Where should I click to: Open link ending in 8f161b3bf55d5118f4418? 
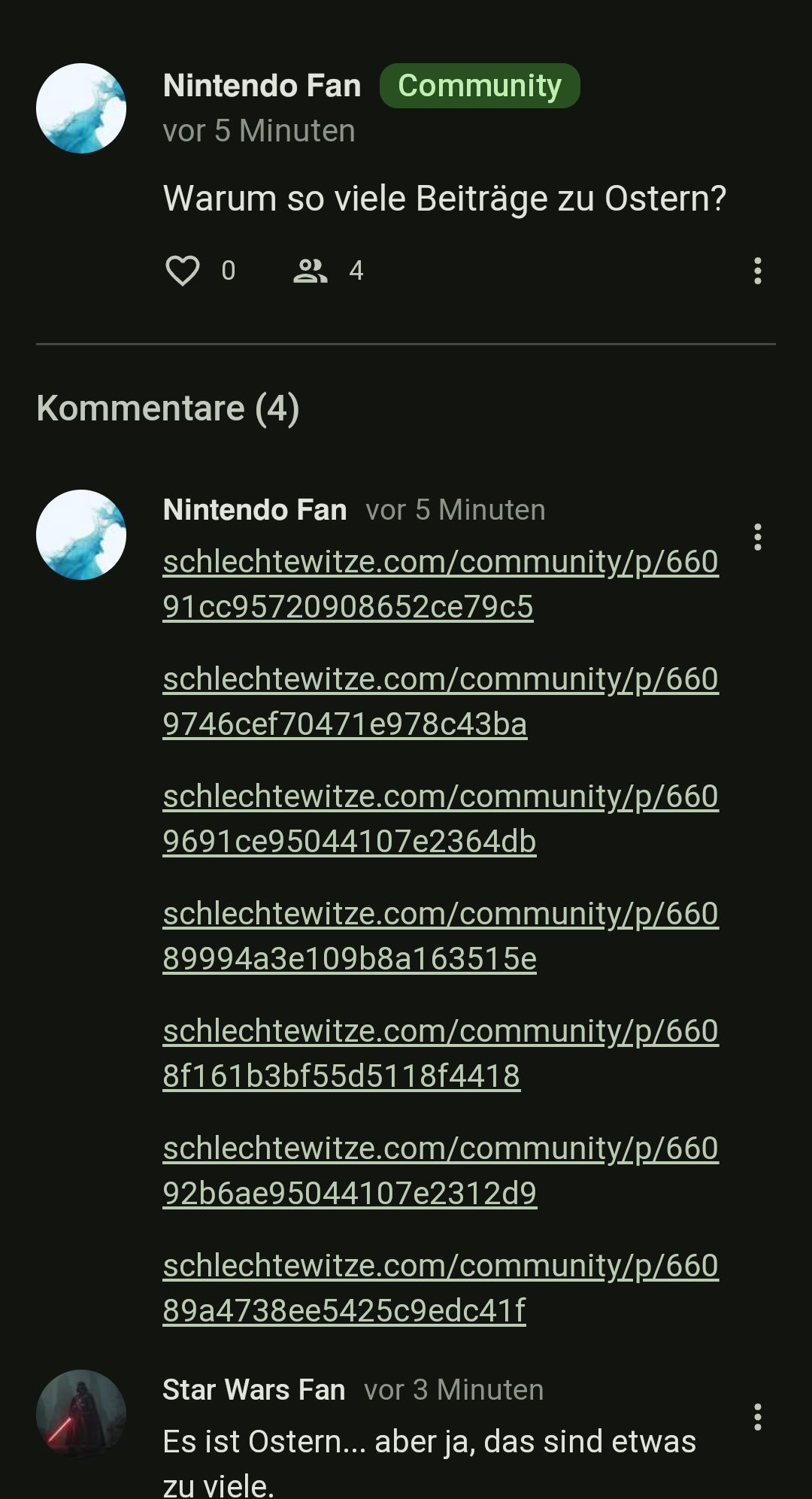point(441,1053)
